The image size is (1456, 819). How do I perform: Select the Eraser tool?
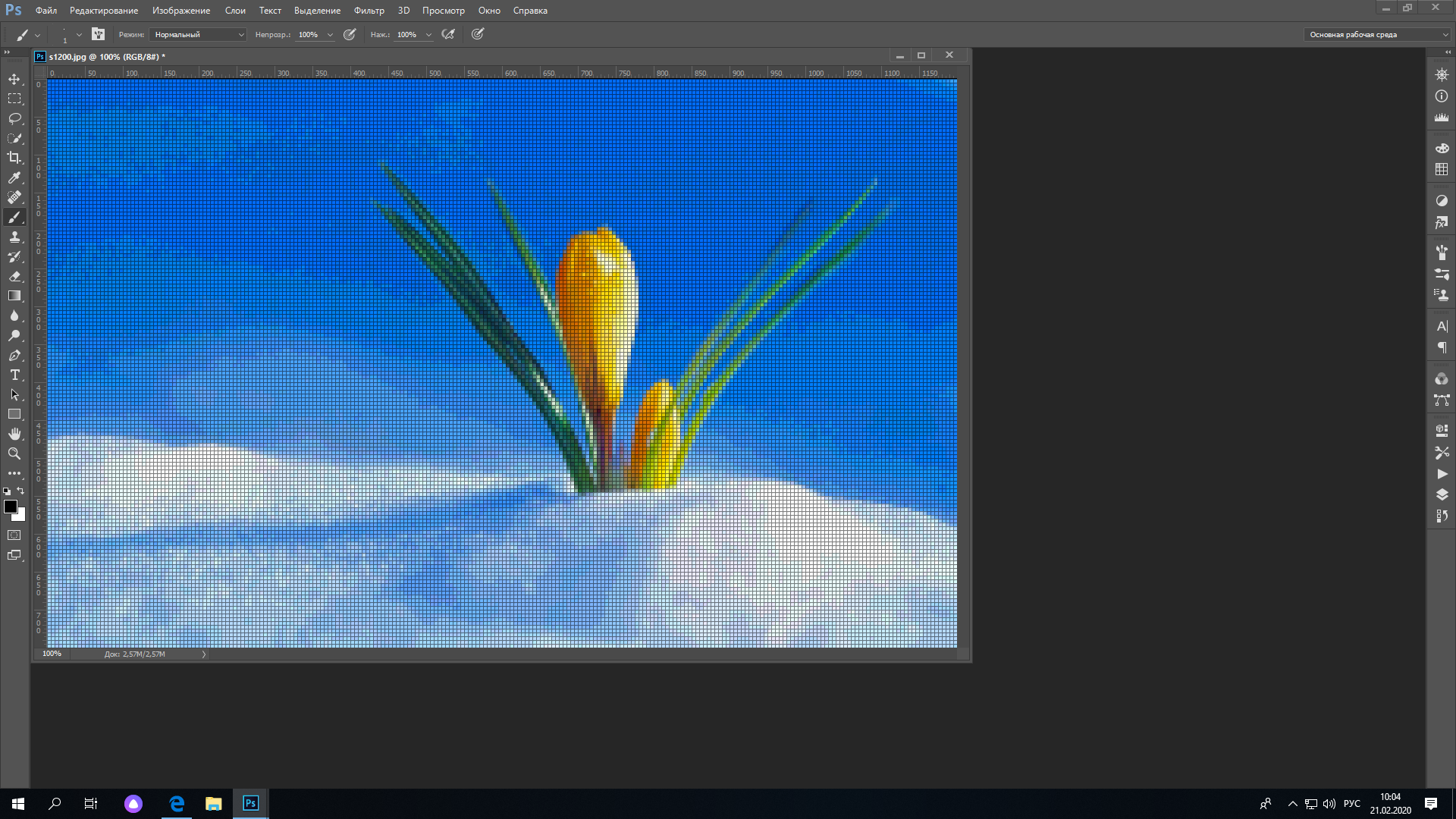(14, 276)
